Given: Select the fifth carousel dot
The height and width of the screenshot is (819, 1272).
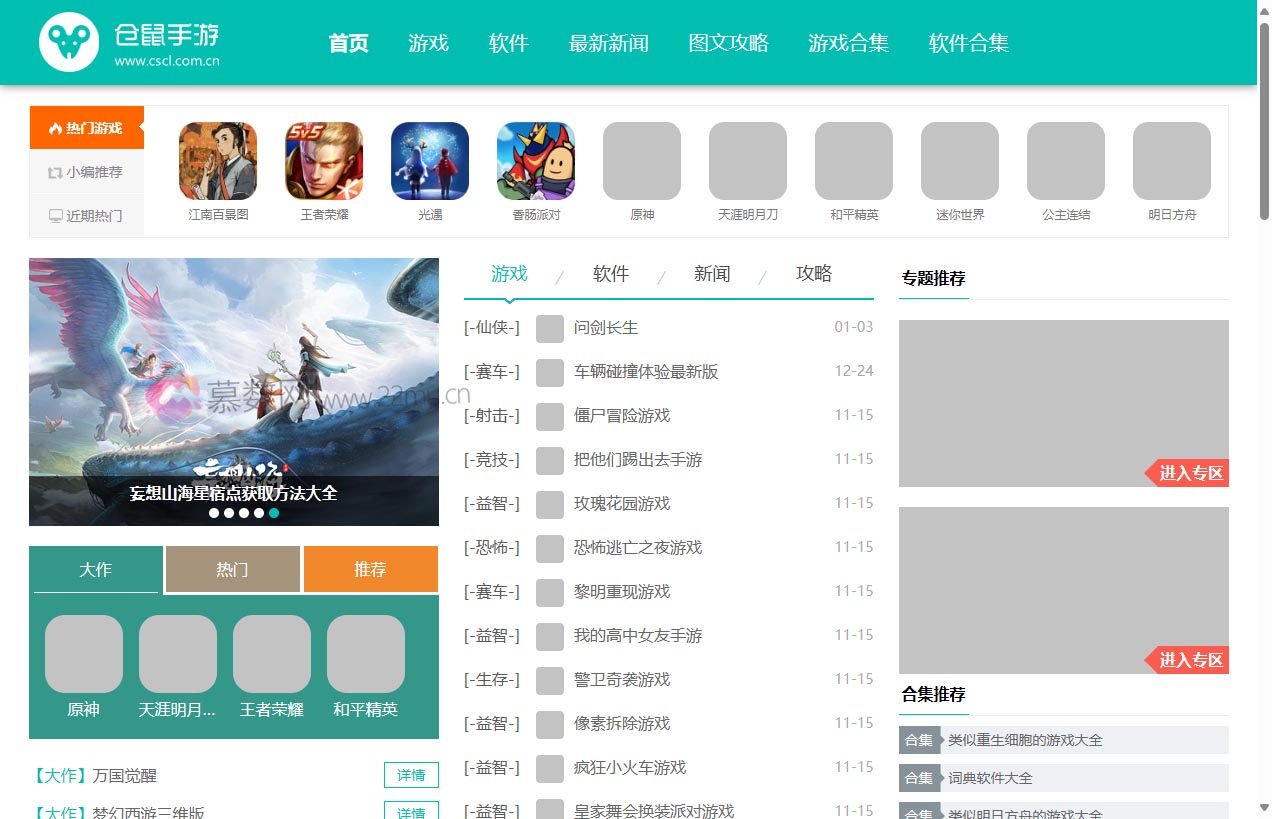Looking at the screenshot, I should [x=273, y=512].
